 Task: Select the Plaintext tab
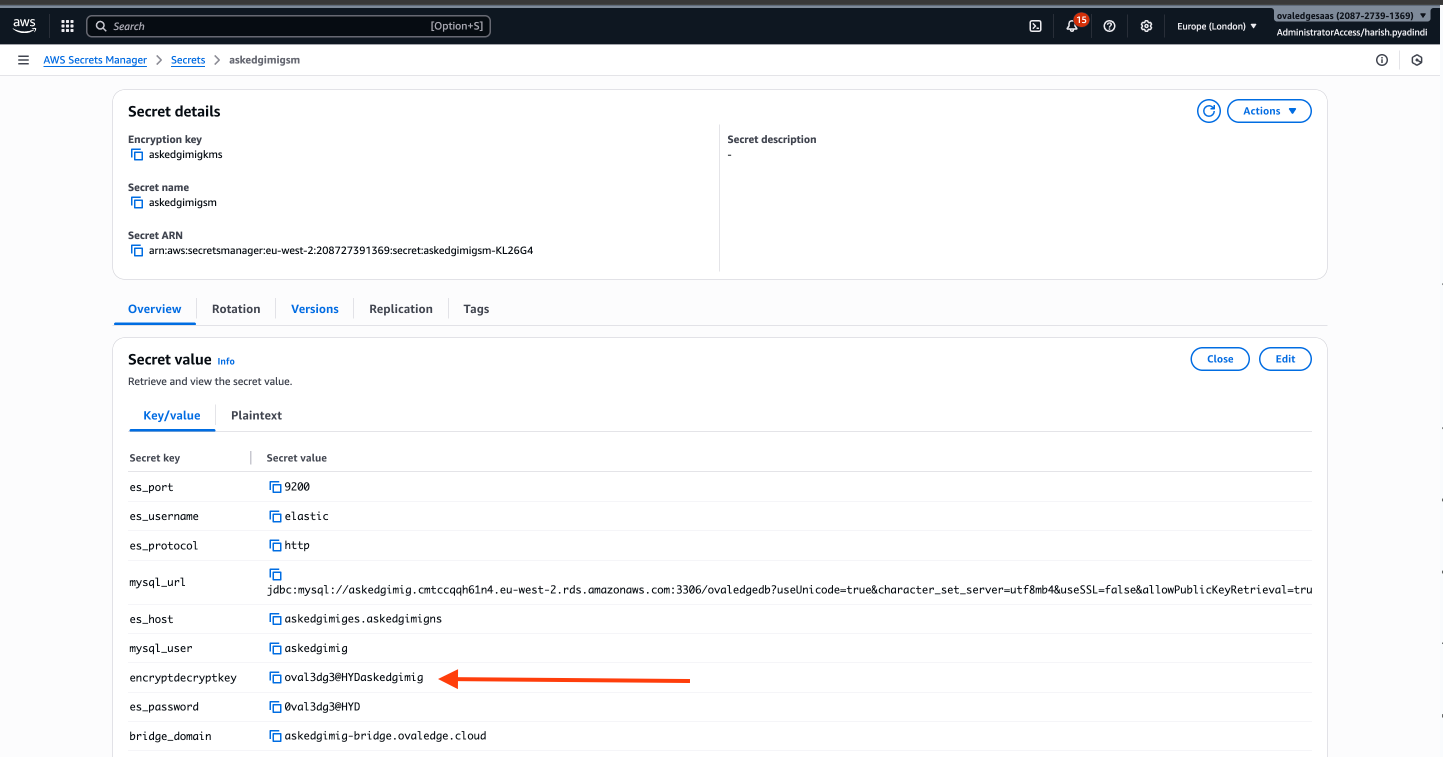tap(256, 415)
